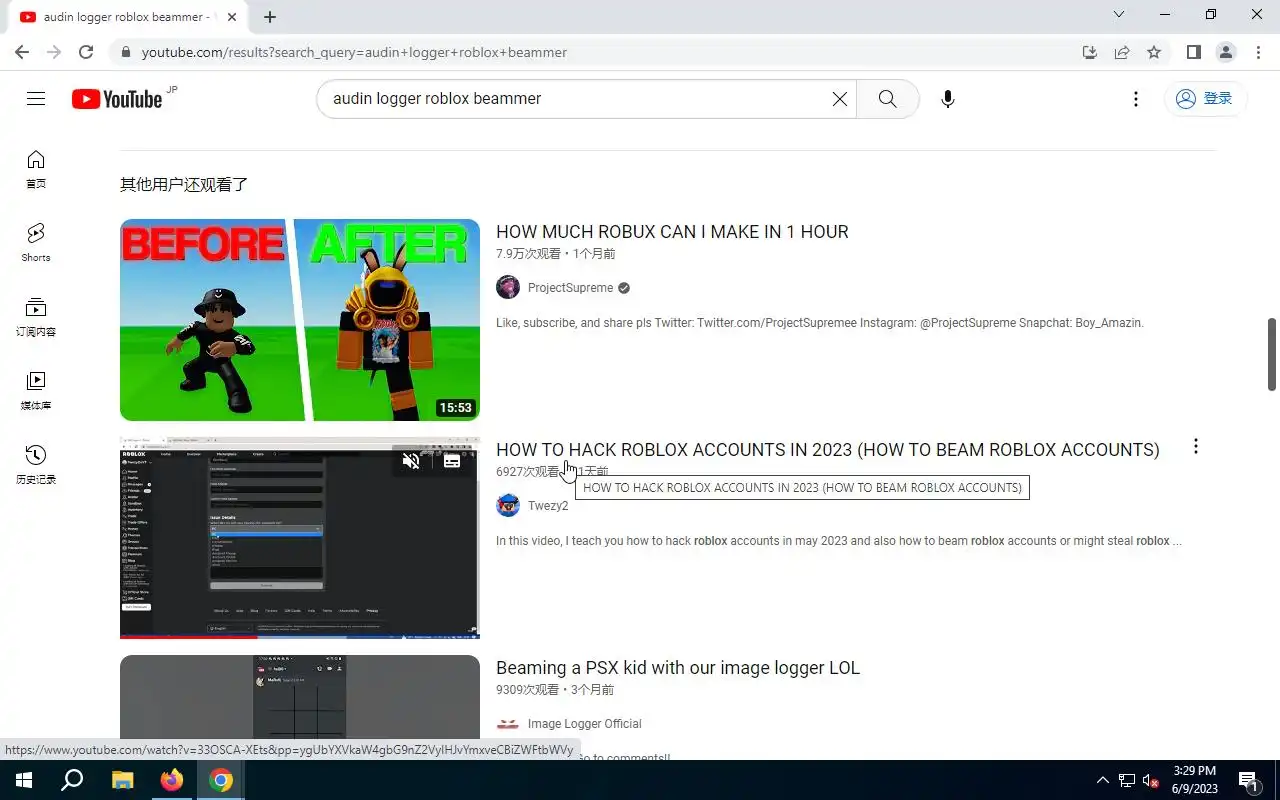Screen dimensions: 1280x800
Task: Visit the Twezy2 channel name
Action: [x=548, y=506]
